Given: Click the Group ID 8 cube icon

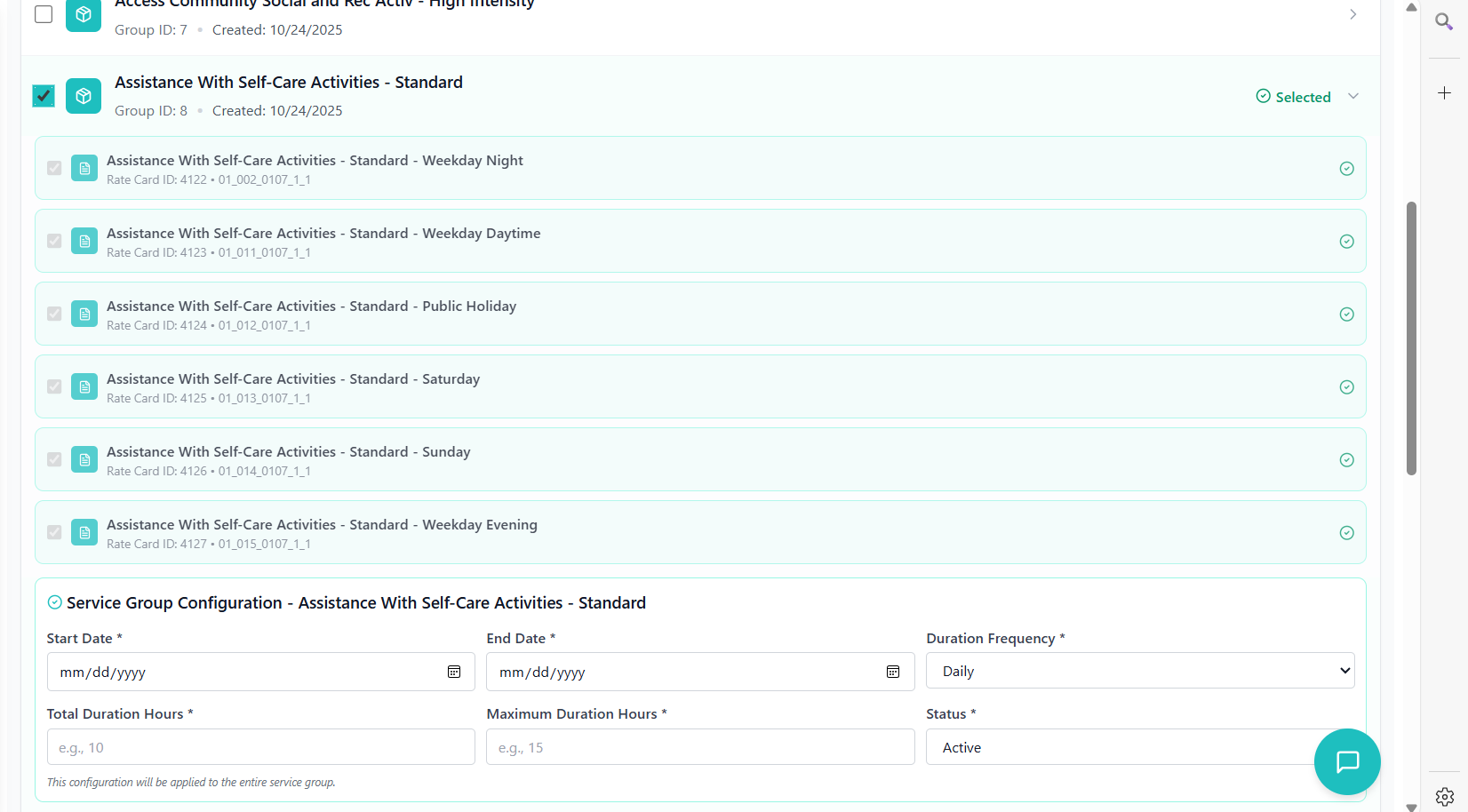Looking at the screenshot, I should pyautogui.click(x=84, y=96).
